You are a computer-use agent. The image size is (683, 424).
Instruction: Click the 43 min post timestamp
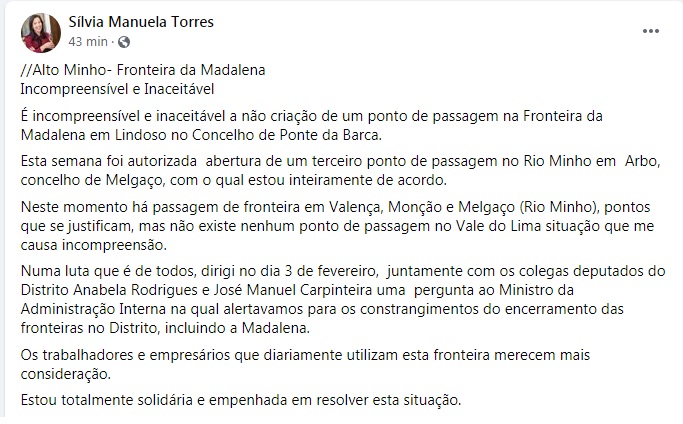88,41
